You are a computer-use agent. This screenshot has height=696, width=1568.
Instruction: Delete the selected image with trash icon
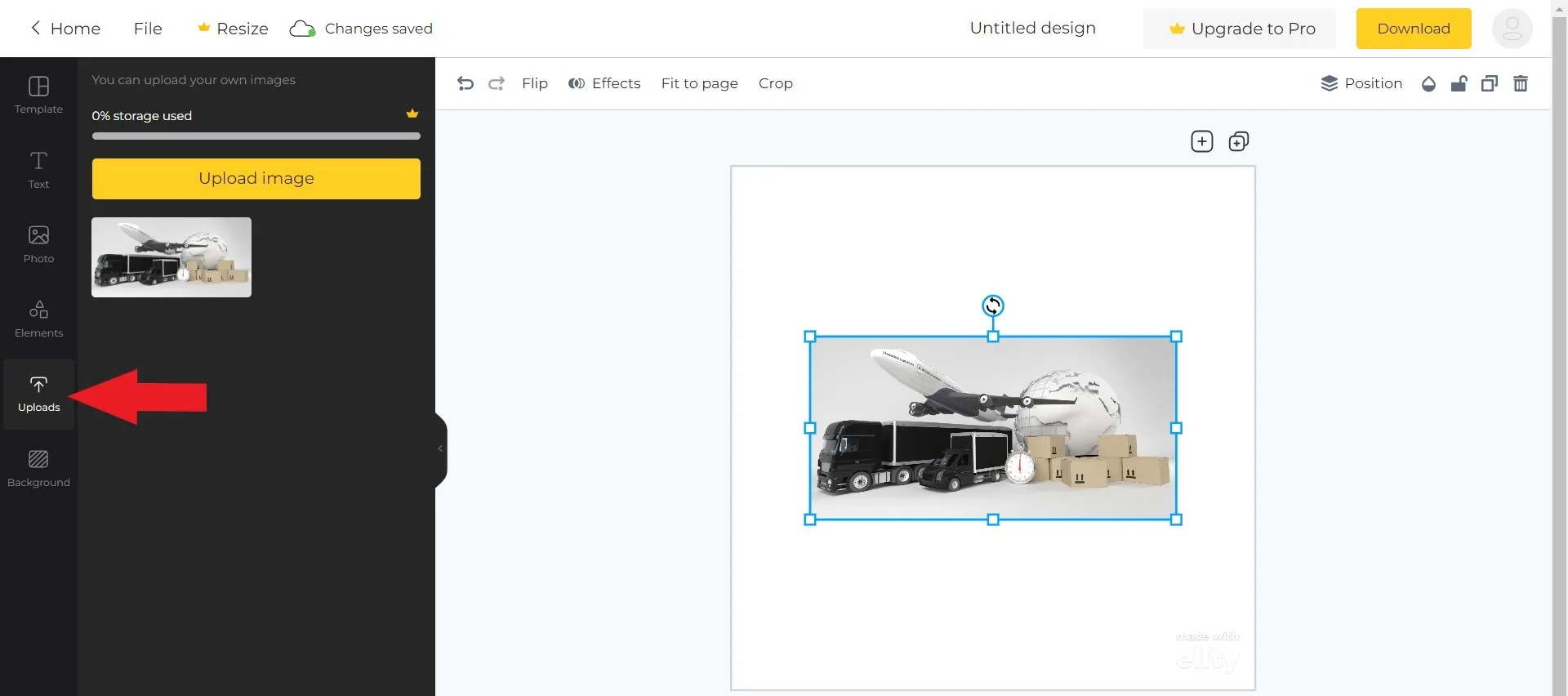[x=1520, y=83]
